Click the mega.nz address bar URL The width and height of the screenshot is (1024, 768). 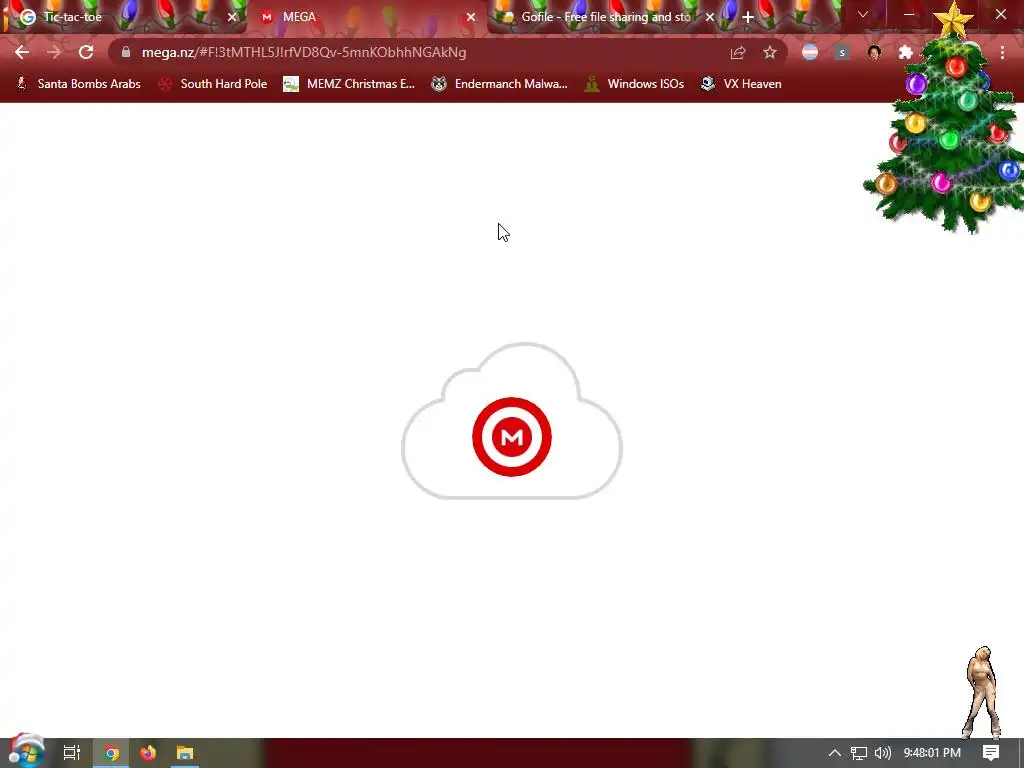(x=304, y=52)
